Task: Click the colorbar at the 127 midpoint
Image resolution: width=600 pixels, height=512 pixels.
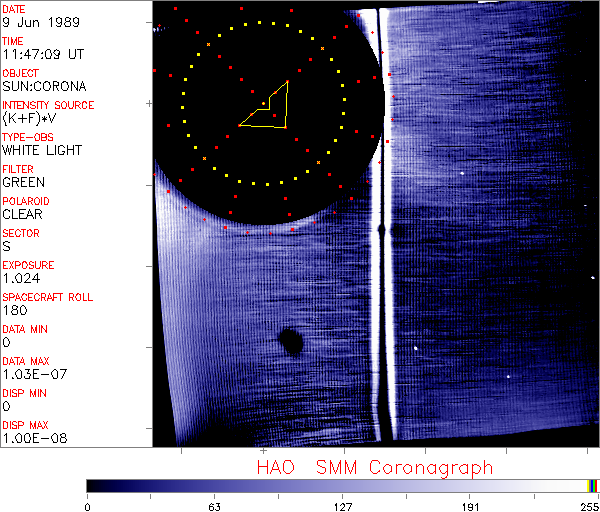Action: point(343,485)
